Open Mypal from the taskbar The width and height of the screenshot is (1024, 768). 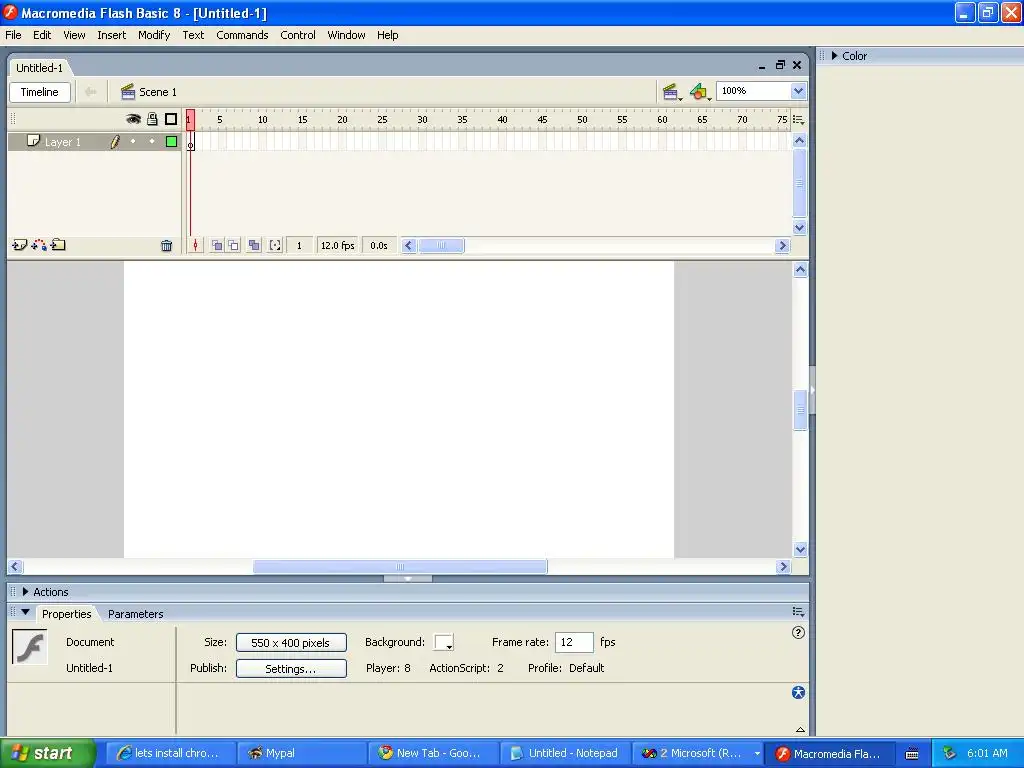click(x=301, y=753)
